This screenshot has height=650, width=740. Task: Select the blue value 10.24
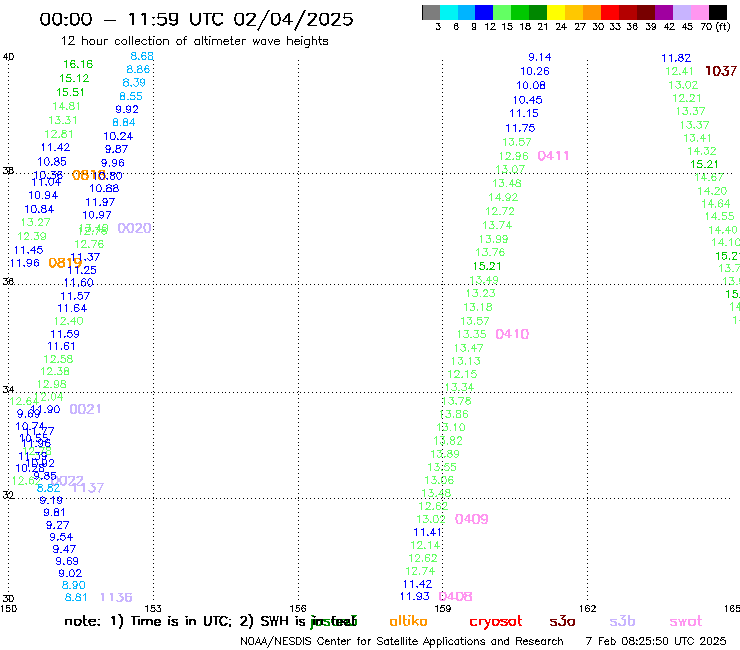point(118,136)
